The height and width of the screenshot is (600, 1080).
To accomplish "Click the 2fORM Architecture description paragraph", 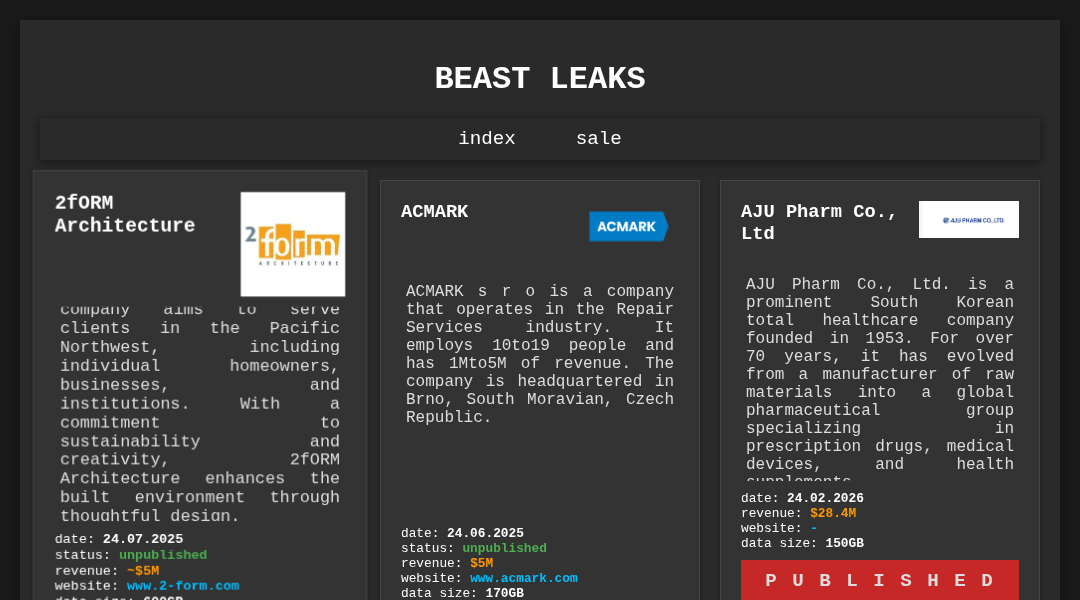I will 200,412.
